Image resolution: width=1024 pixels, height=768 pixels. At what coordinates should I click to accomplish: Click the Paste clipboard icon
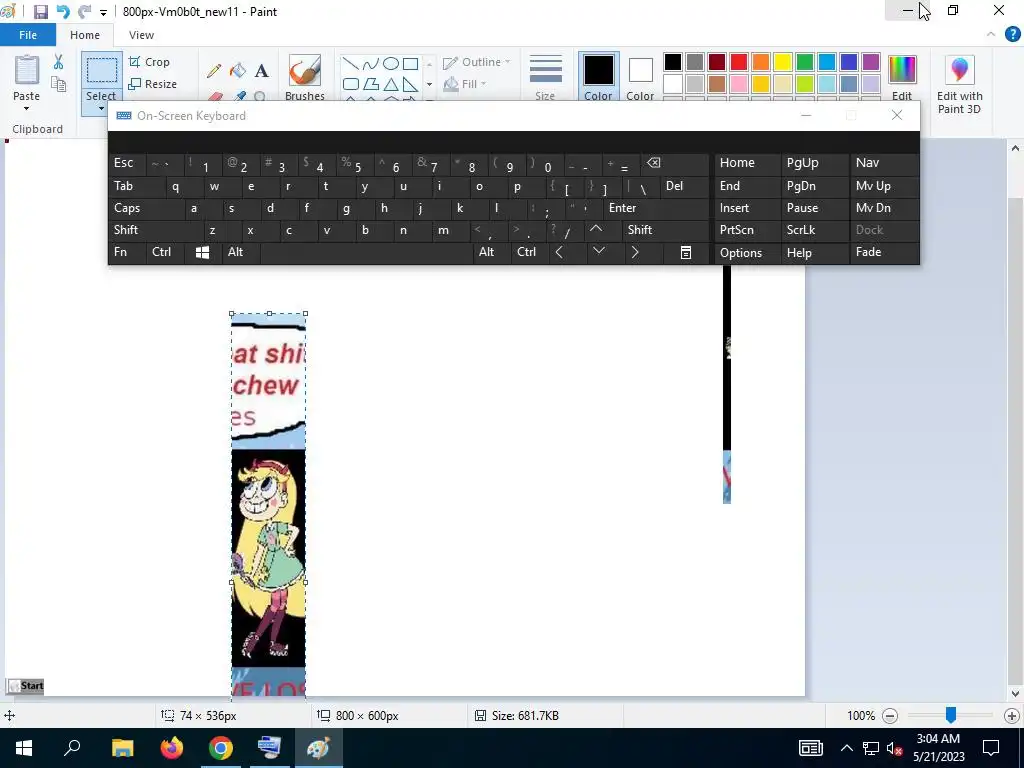(x=27, y=71)
